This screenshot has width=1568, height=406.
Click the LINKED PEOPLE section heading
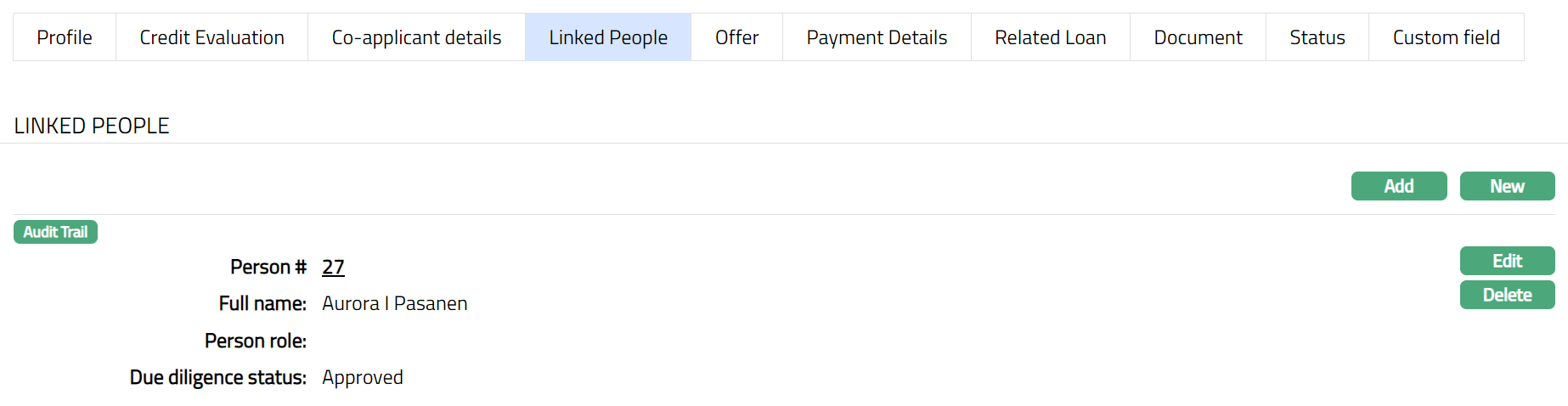pyautogui.click(x=92, y=126)
